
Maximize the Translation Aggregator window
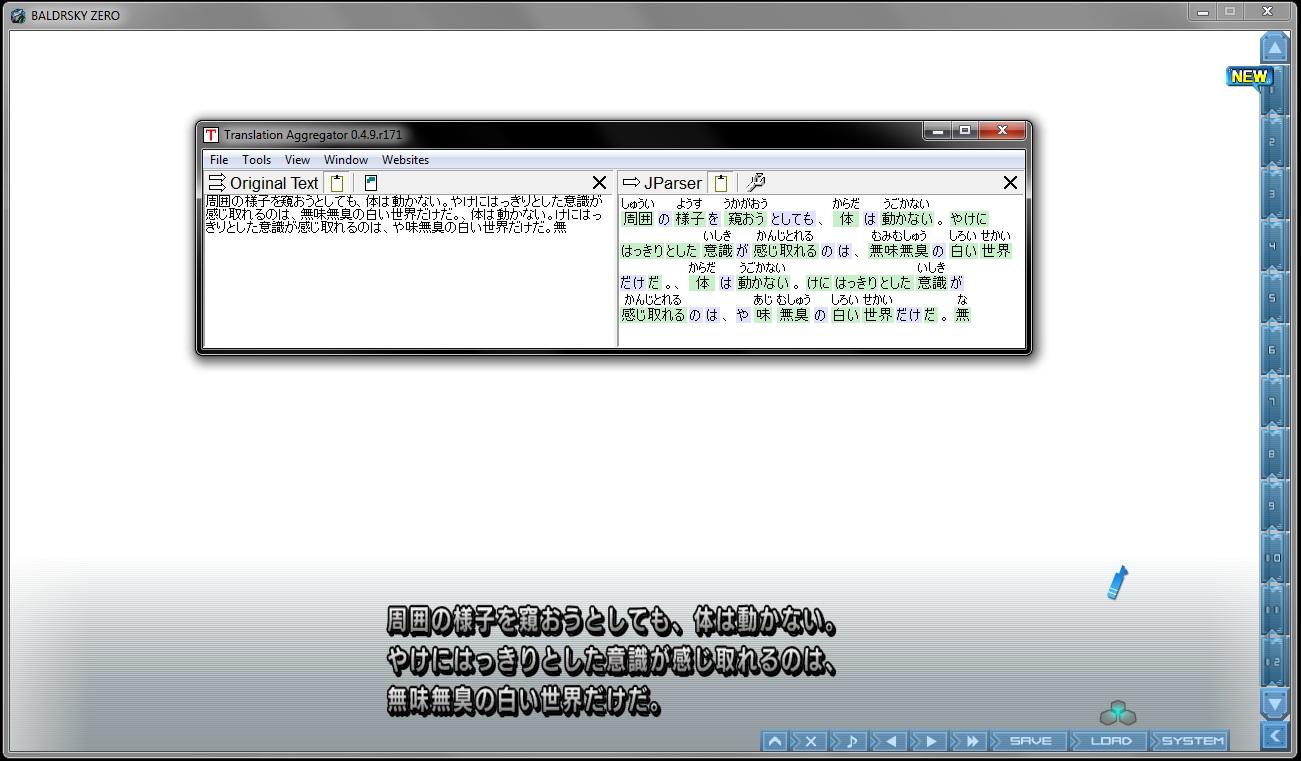point(965,130)
